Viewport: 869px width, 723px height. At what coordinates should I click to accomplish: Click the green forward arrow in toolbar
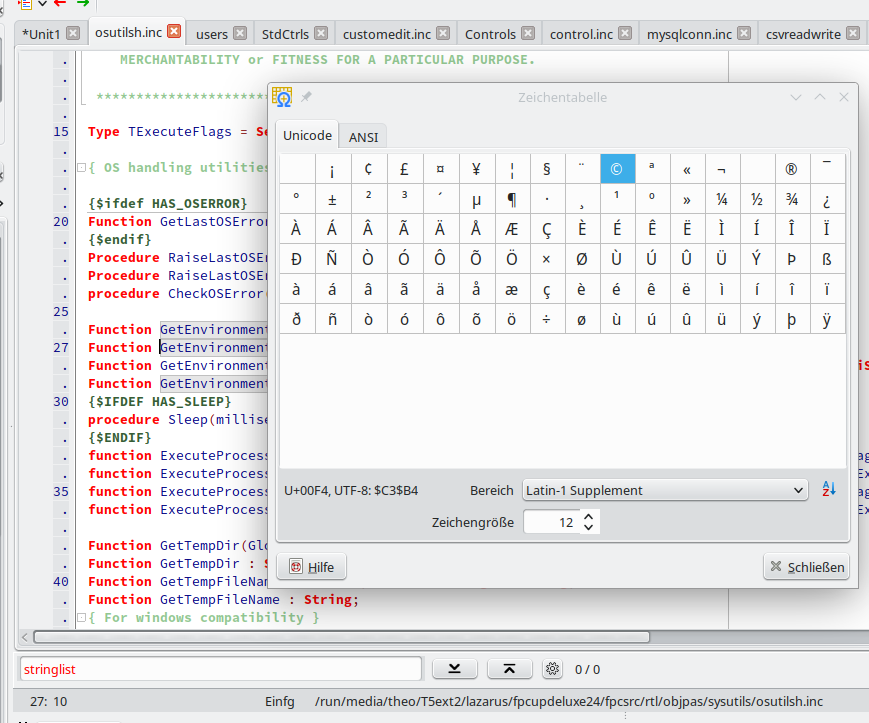tap(83, 3)
